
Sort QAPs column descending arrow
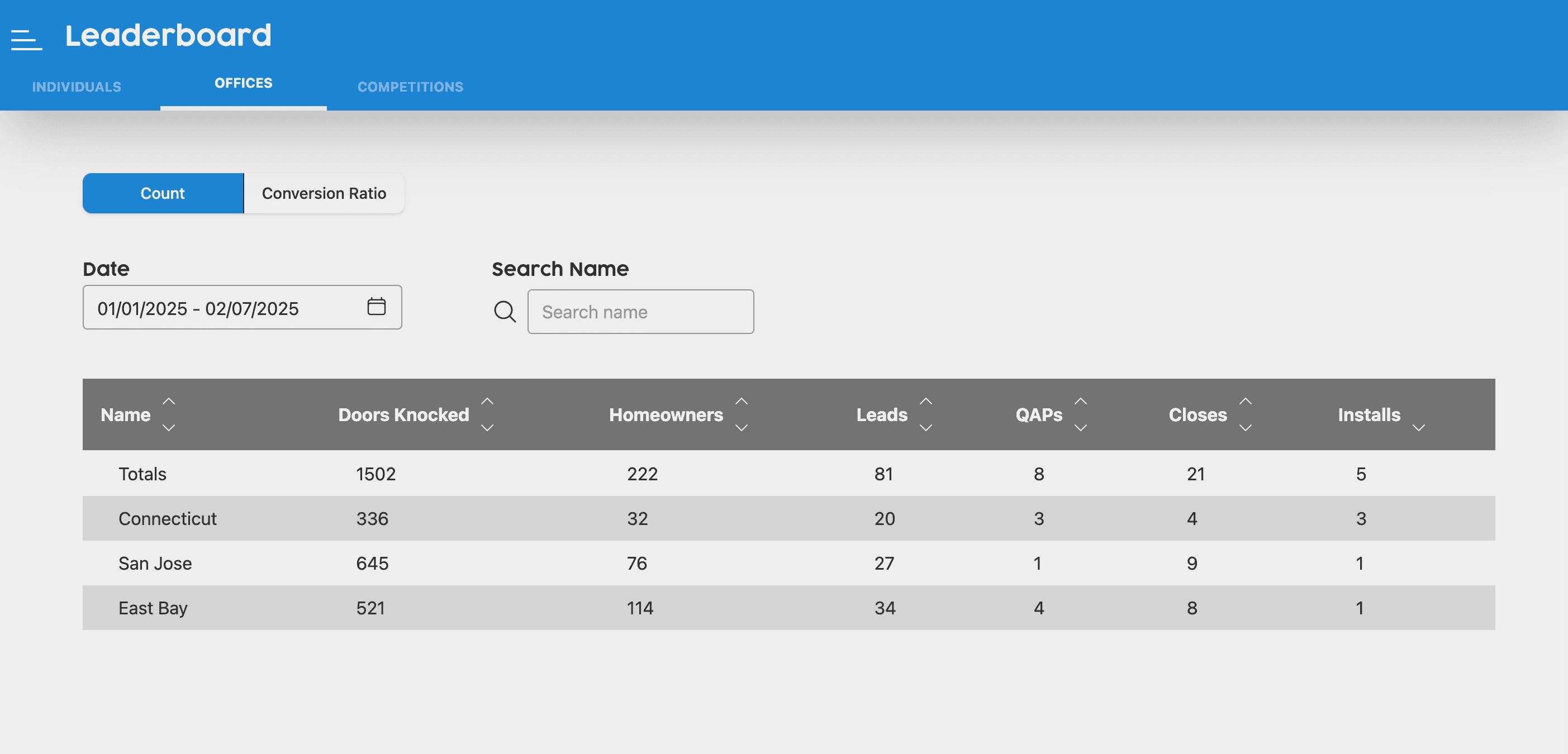pyautogui.click(x=1080, y=428)
